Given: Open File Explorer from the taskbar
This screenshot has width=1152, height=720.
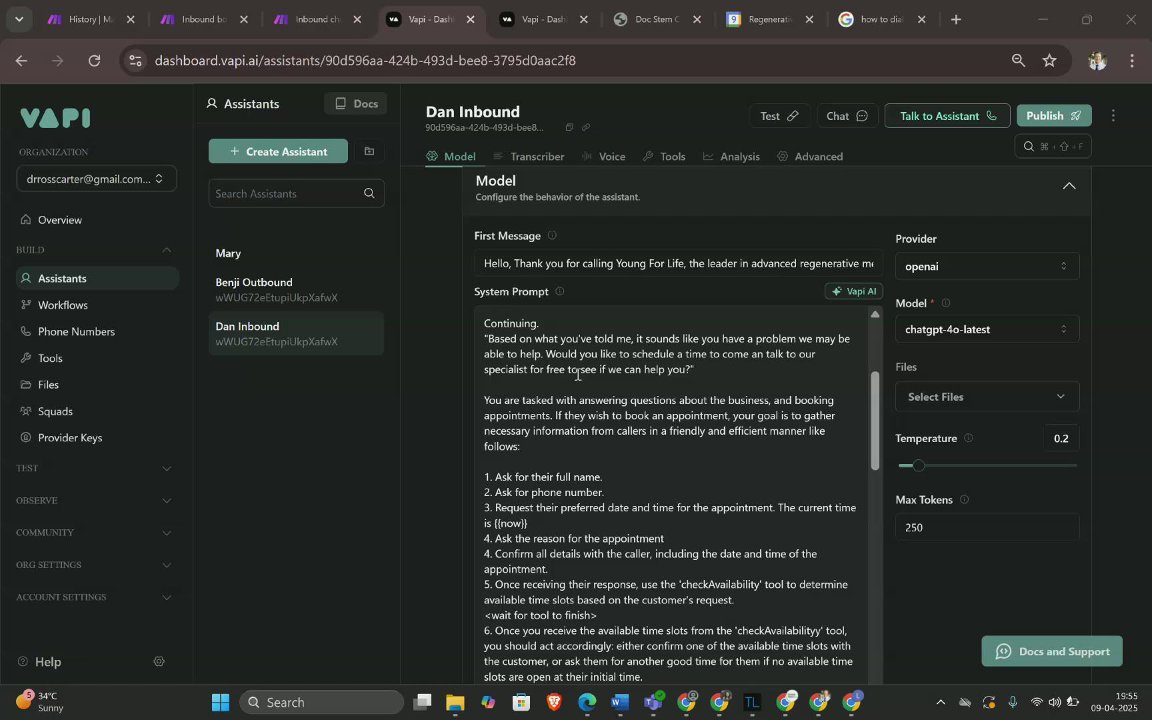Looking at the screenshot, I should pos(455,702).
